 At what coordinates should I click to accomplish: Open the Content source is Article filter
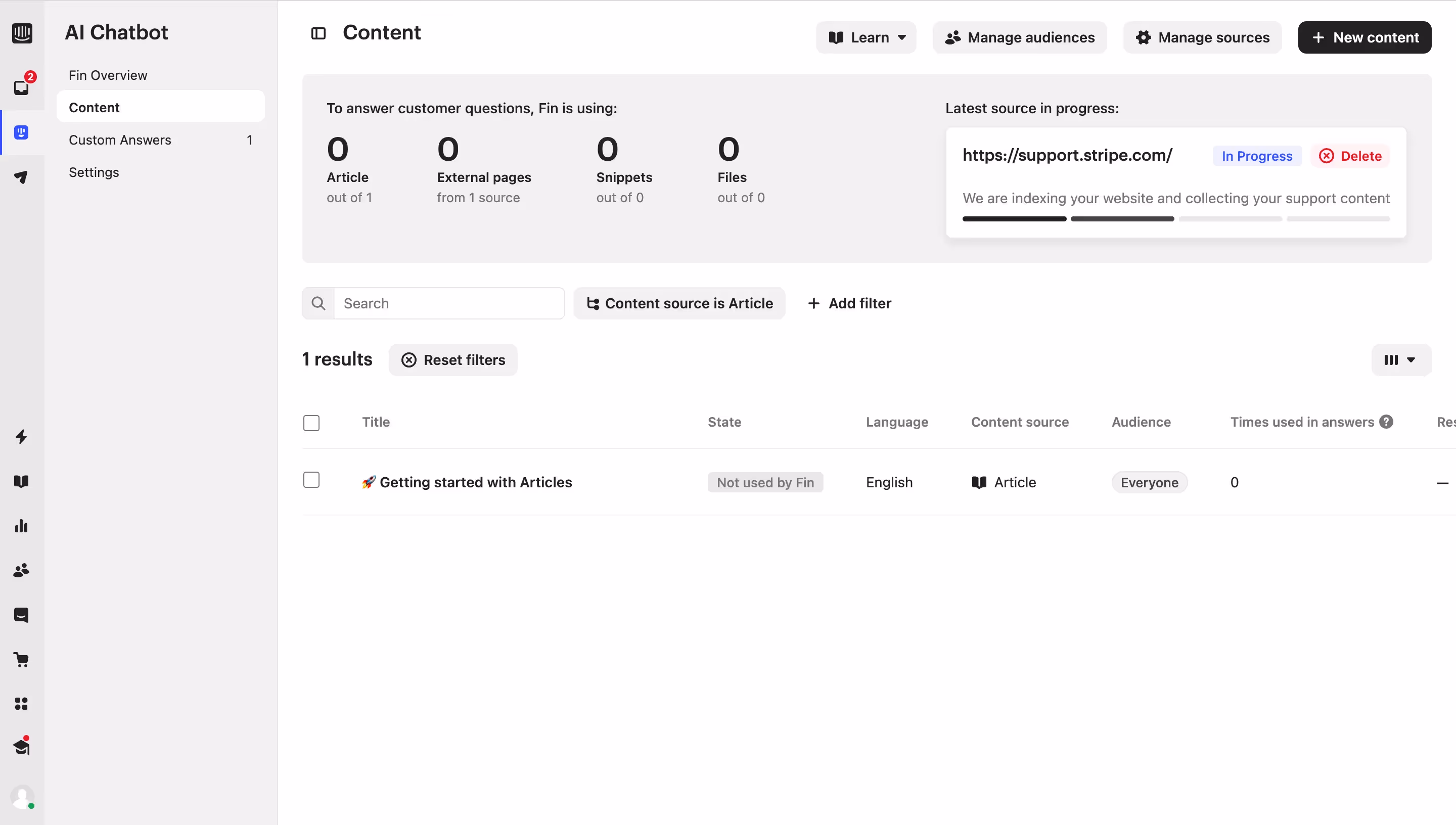pos(680,303)
